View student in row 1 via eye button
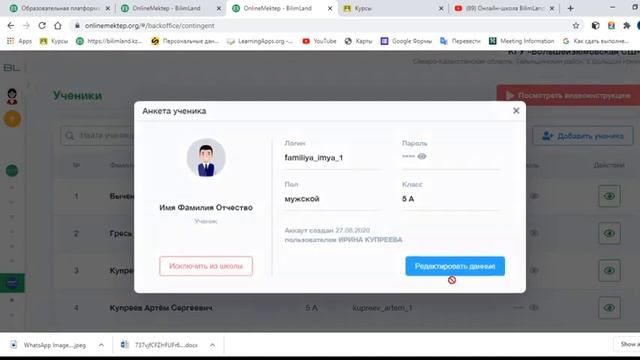This screenshot has height=360, width=640. pyautogui.click(x=609, y=196)
